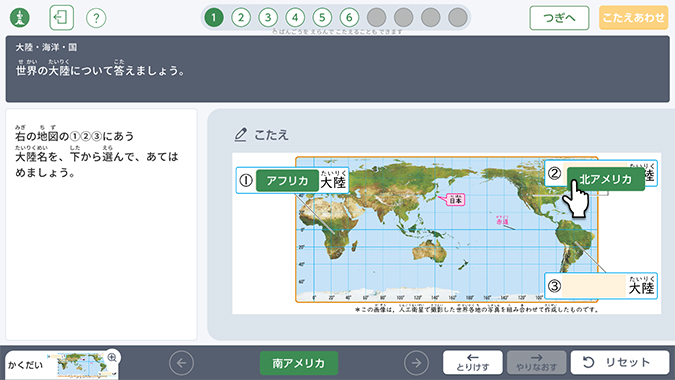Image resolution: width=675 pixels, height=380 pixels.
Task: Click the magnifier zoom icon on thumbnail
Action: pyautogui.click(x=112, y=357)
